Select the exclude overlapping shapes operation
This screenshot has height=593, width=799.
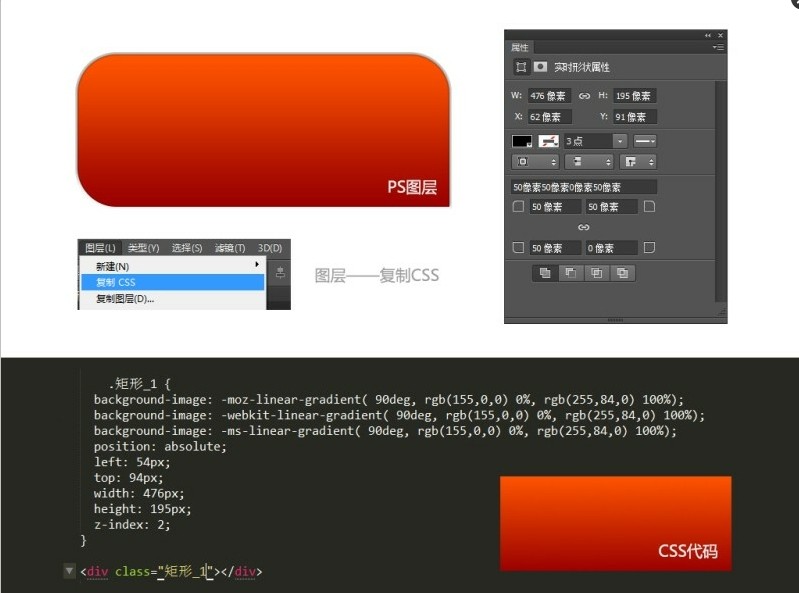(x=622, y=273)
